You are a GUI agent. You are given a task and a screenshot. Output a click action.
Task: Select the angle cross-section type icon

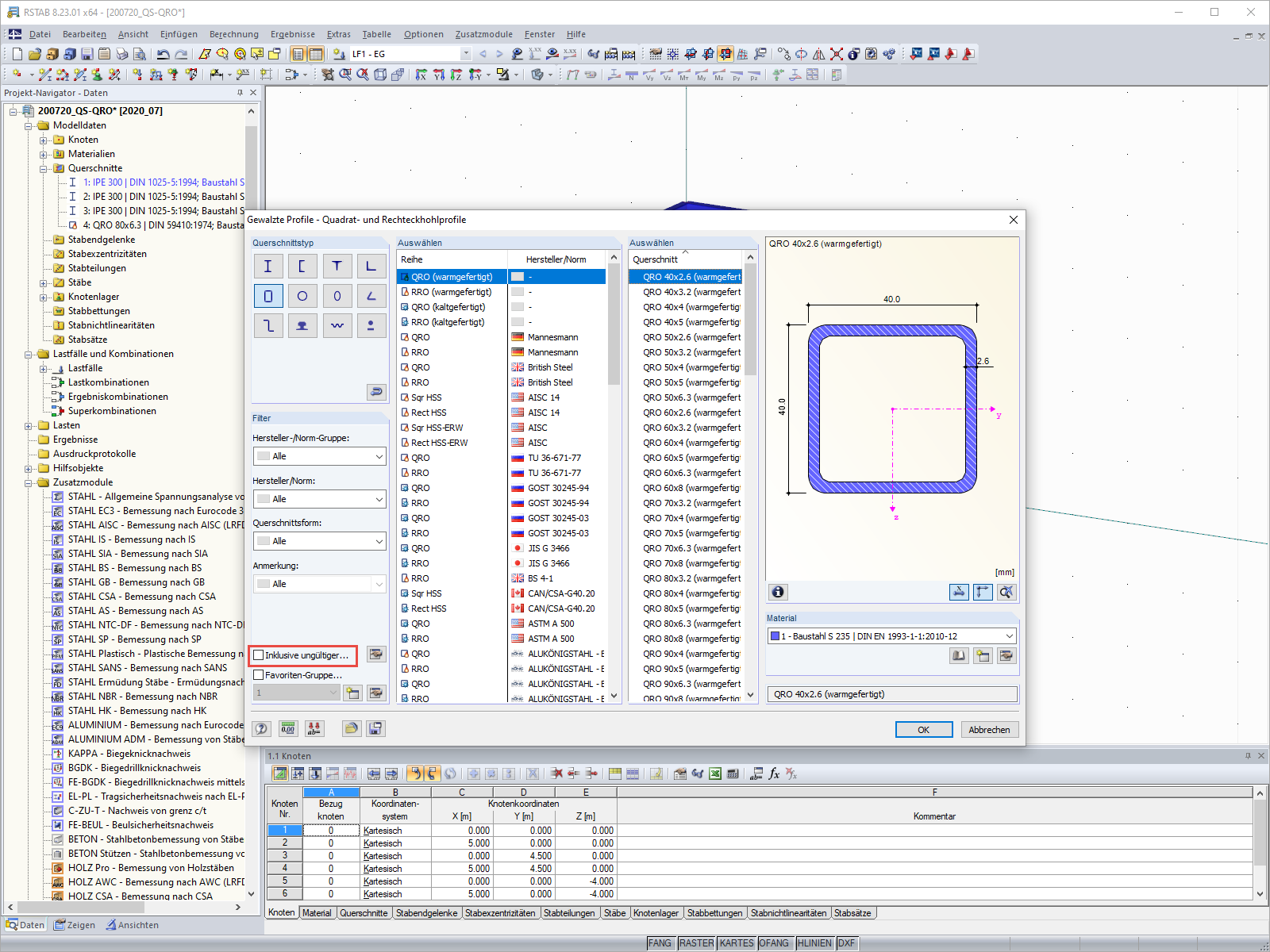click(371, 266)
